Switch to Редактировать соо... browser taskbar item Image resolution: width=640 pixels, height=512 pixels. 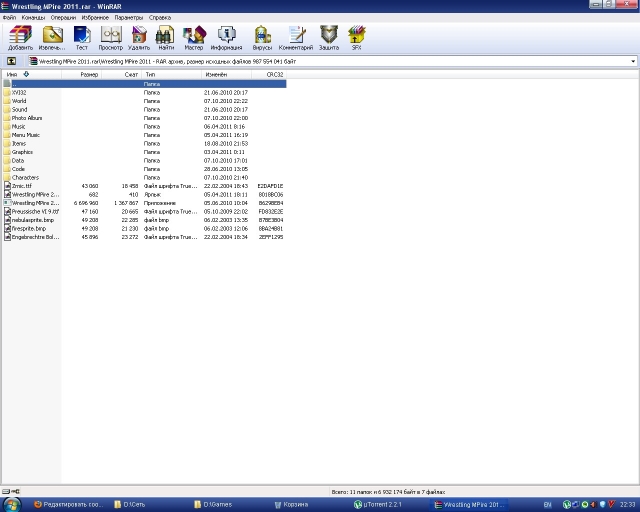pos(69,505)
